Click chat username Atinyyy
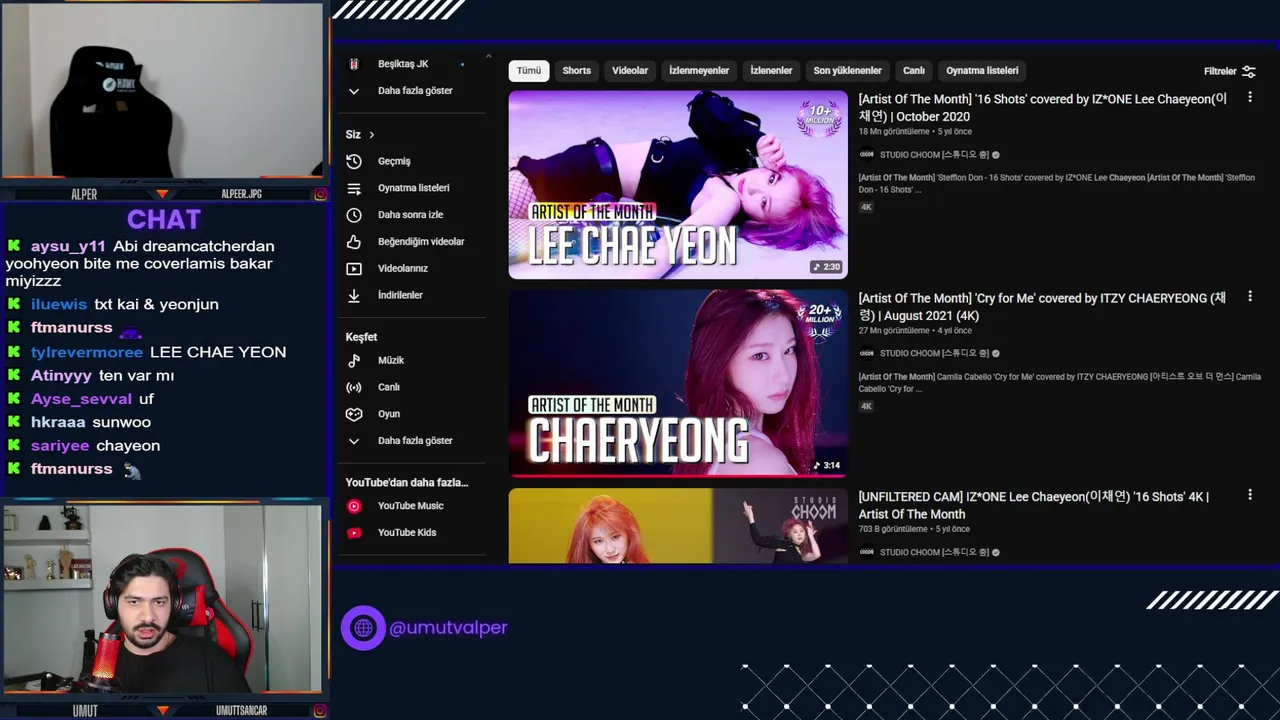1280x720 pixels. (61, 375)
